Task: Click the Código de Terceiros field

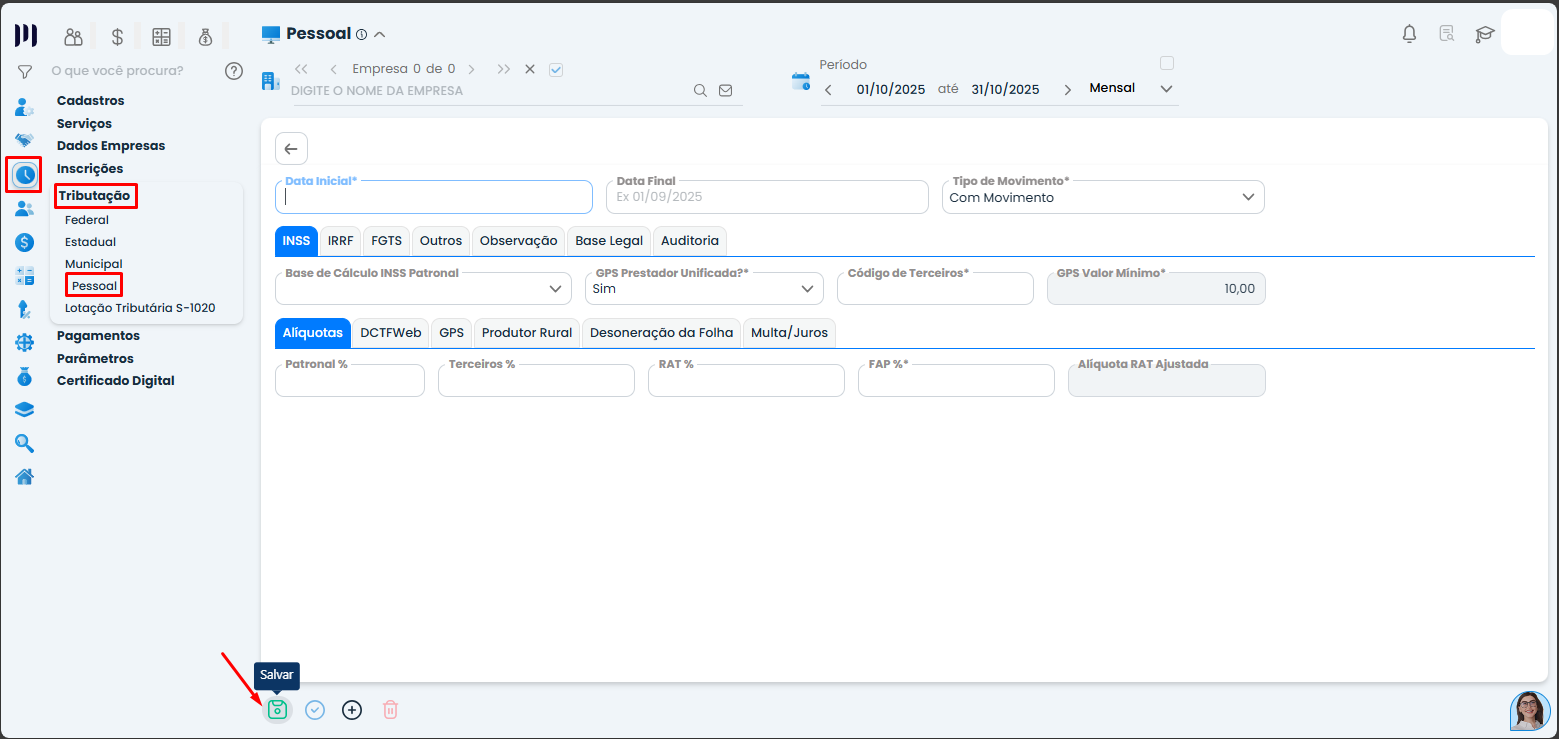Action: [x=935, y=288]
